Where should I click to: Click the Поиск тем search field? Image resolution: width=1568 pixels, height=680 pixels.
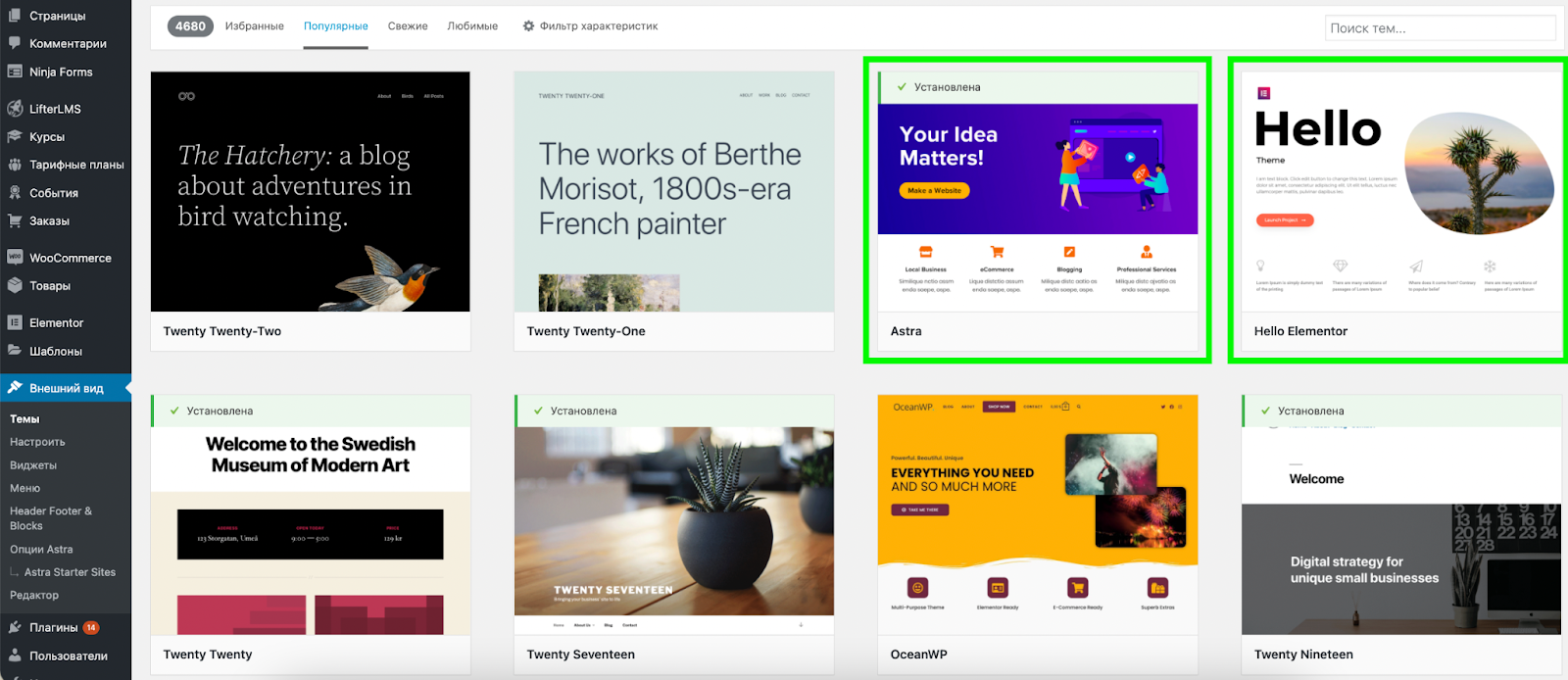pos(1441,28)
